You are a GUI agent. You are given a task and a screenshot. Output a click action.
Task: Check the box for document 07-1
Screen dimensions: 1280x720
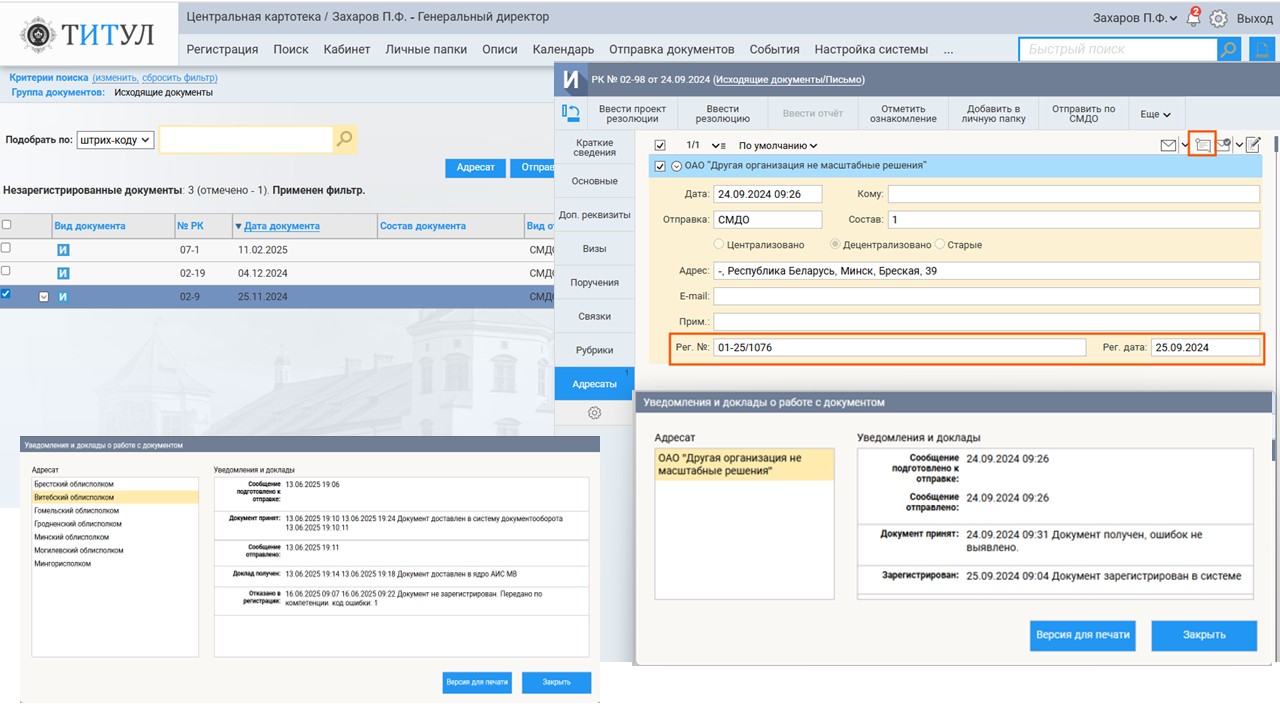[x=7, y=248]
